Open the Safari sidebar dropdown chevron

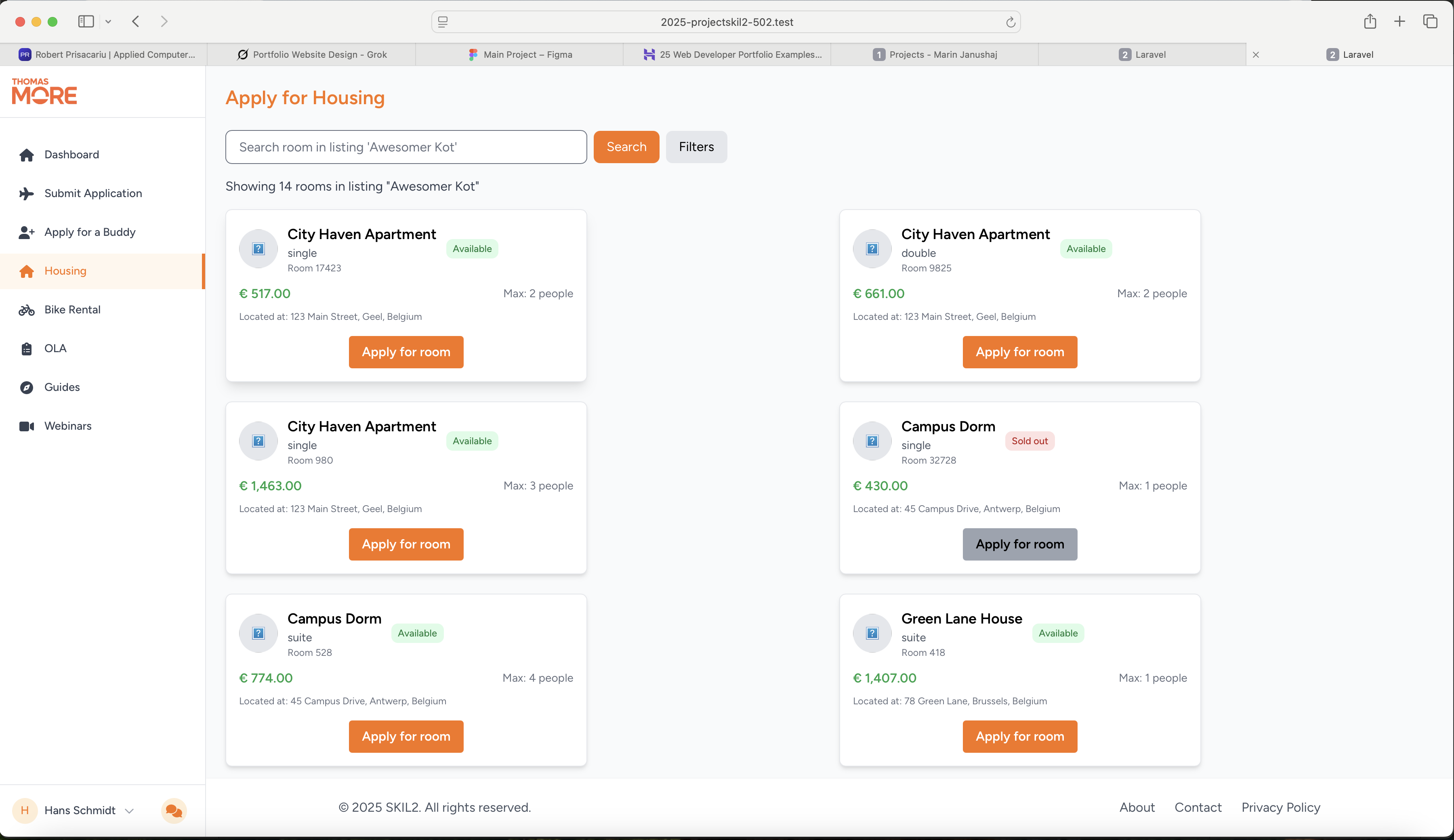(108, 22)
